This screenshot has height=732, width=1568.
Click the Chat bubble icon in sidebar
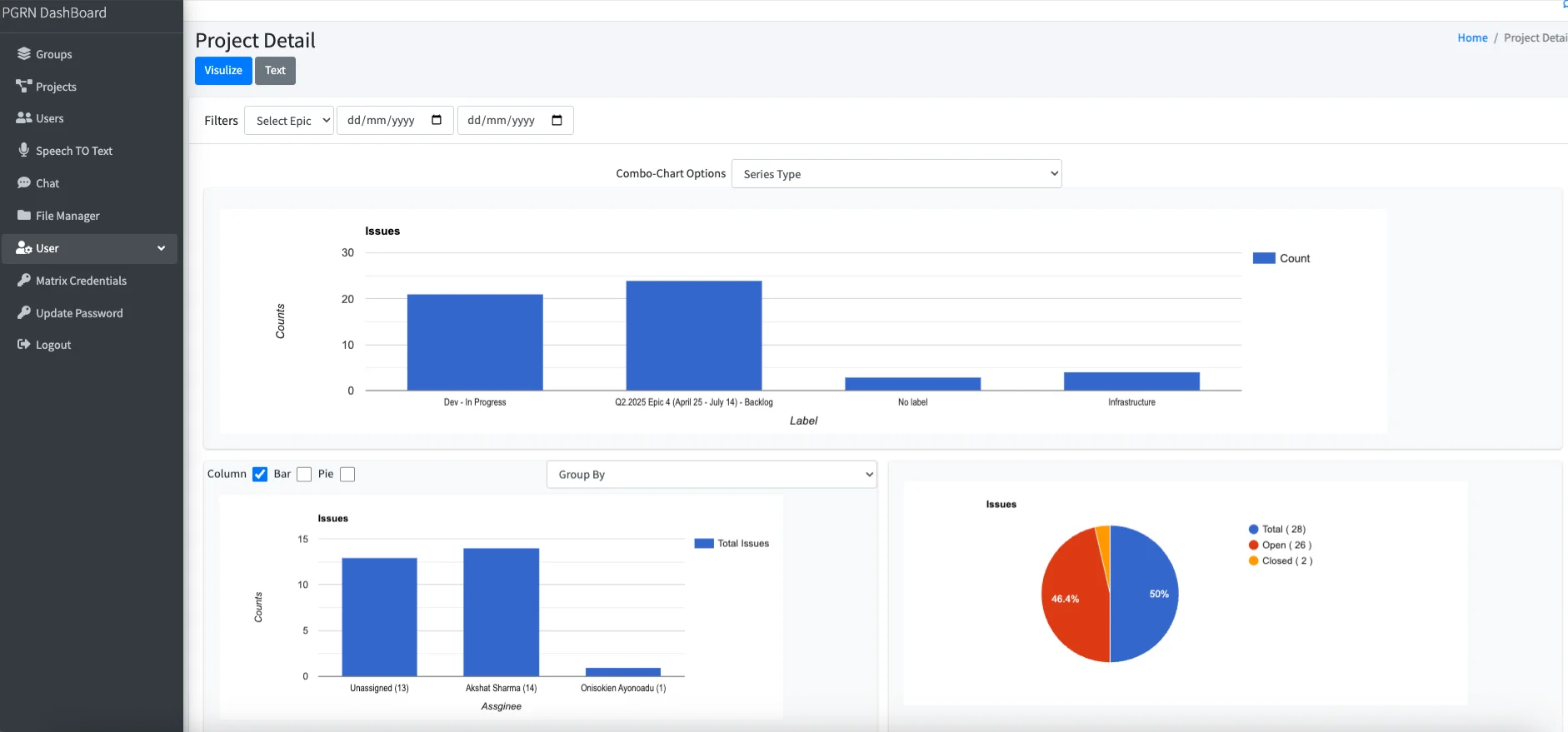(x=24, y=183)
